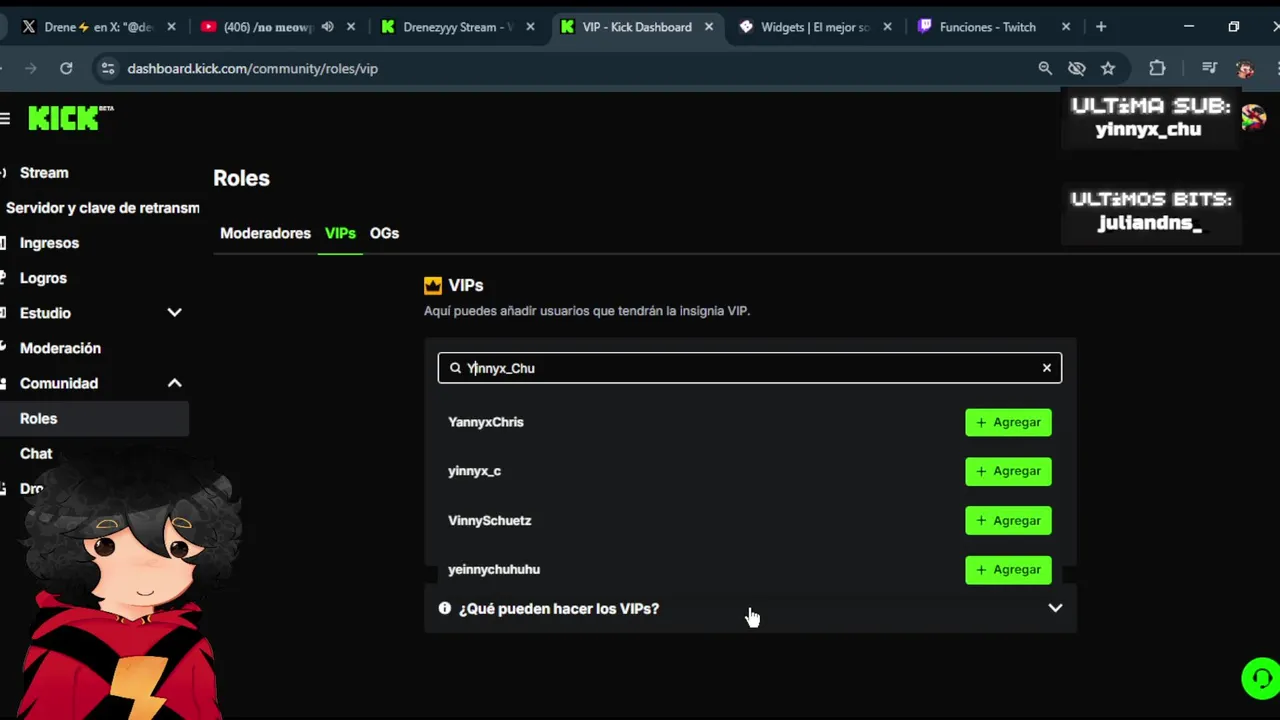This screenshot has height=720, width=1280.
Task: Click the crossed-eye privacy icon in address bar
Action: (1077, 68)
